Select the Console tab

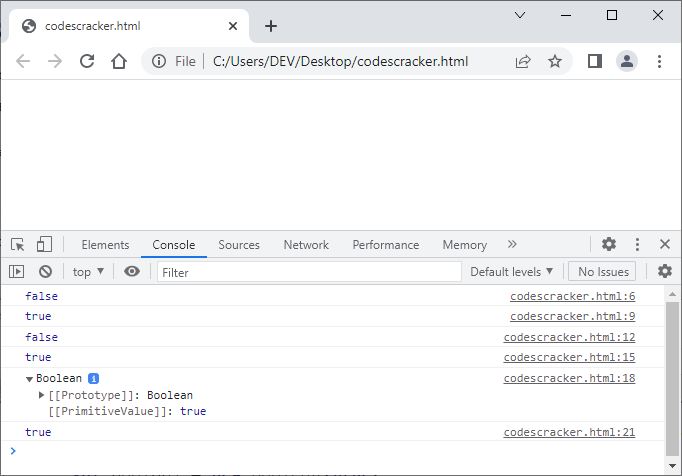pos(174,245)
